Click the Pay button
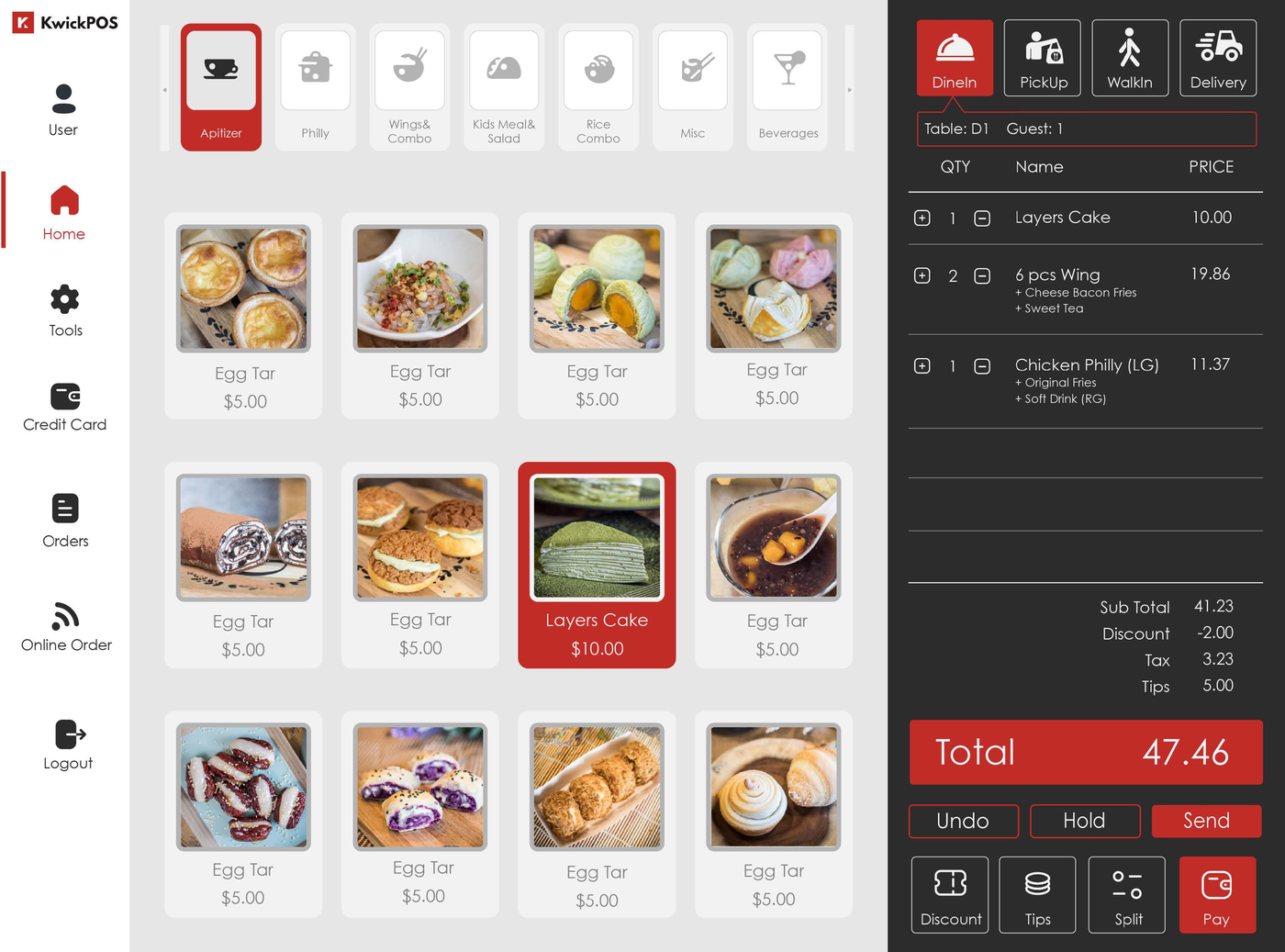 (1217, 895)
